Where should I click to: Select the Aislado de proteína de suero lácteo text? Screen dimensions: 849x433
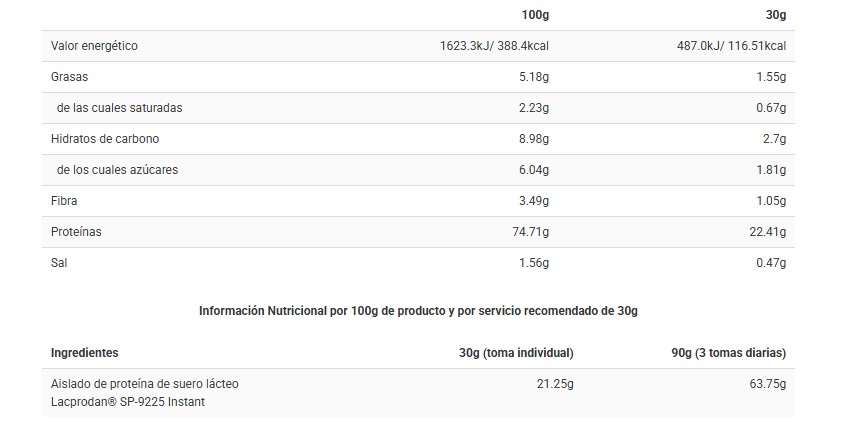(145, 384)
